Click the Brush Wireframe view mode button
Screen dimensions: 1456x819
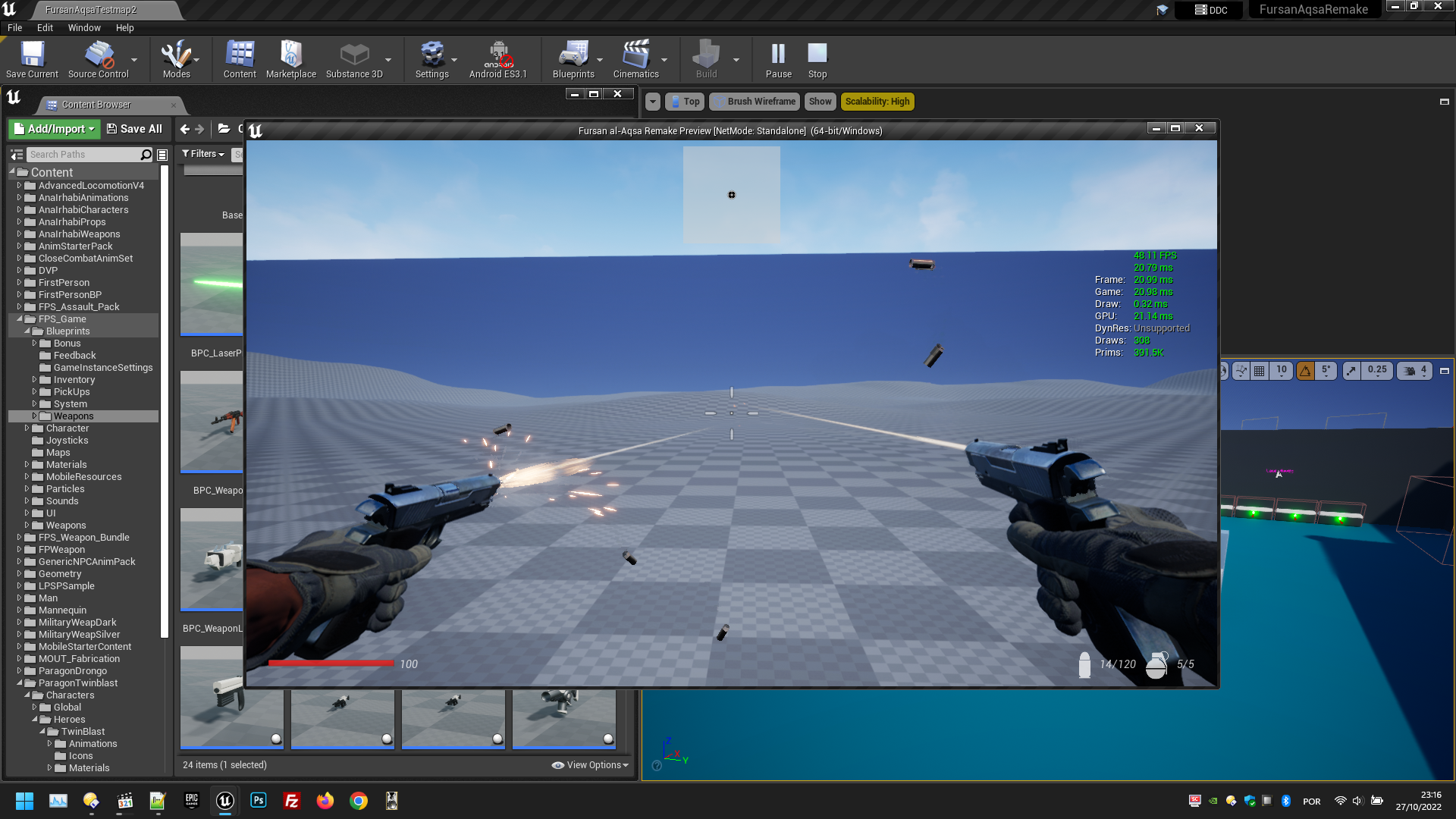click(755, 102)
